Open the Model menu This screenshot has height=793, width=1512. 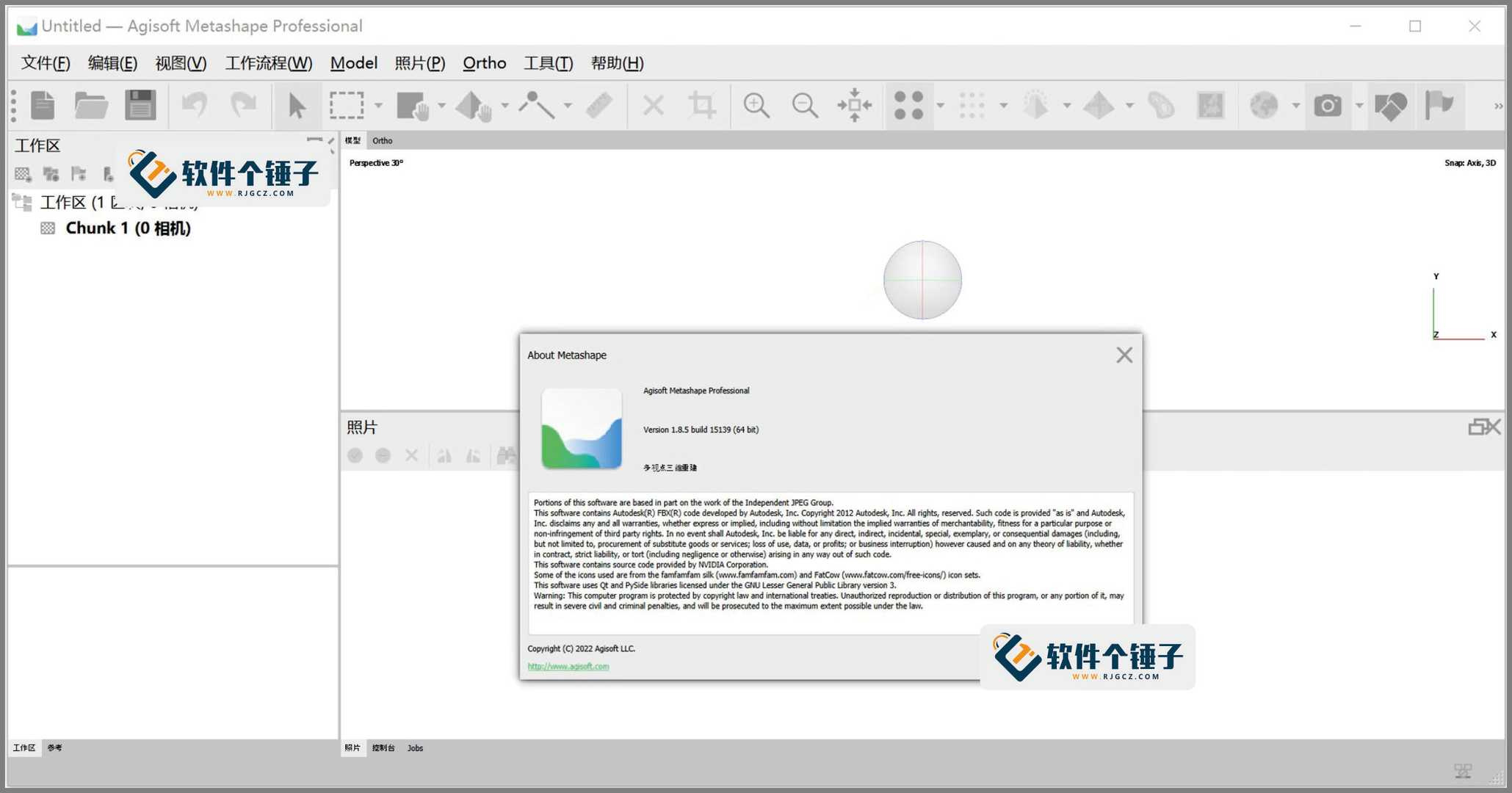pos(354,63)
